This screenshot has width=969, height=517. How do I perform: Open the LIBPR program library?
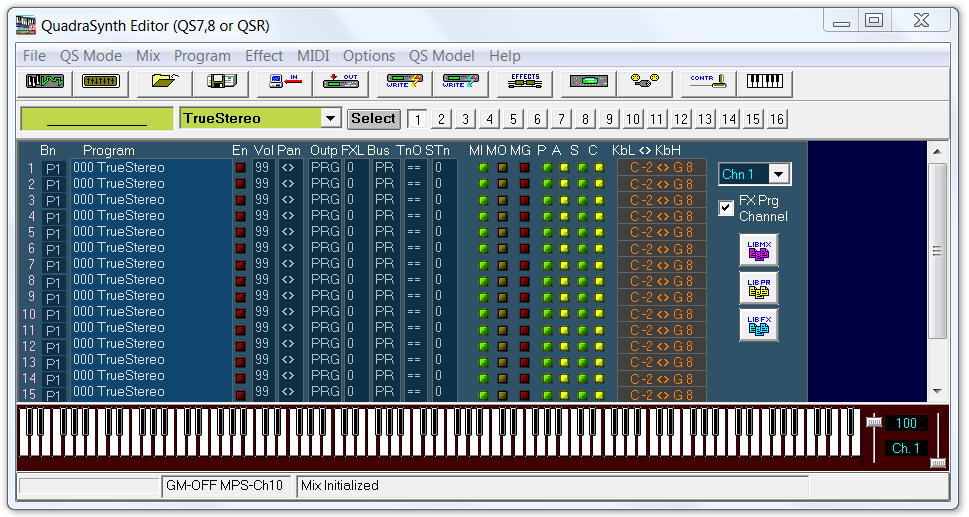tap(758, 287)
